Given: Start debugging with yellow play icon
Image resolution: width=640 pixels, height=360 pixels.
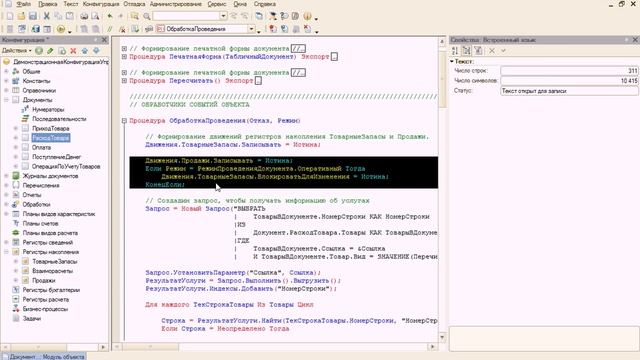Looking at the screenshot, I should (x=61, y=29).
